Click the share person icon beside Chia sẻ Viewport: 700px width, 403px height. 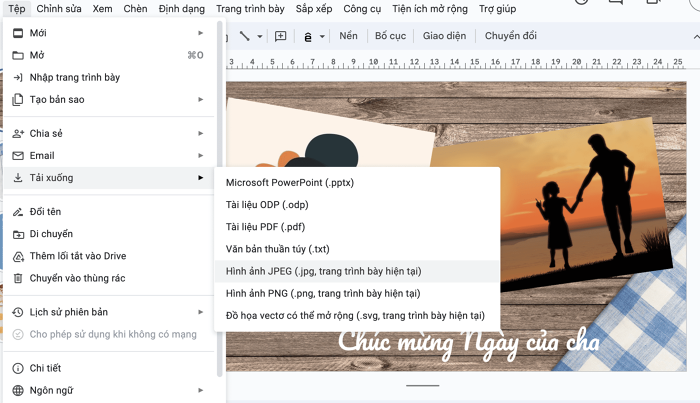18,133
